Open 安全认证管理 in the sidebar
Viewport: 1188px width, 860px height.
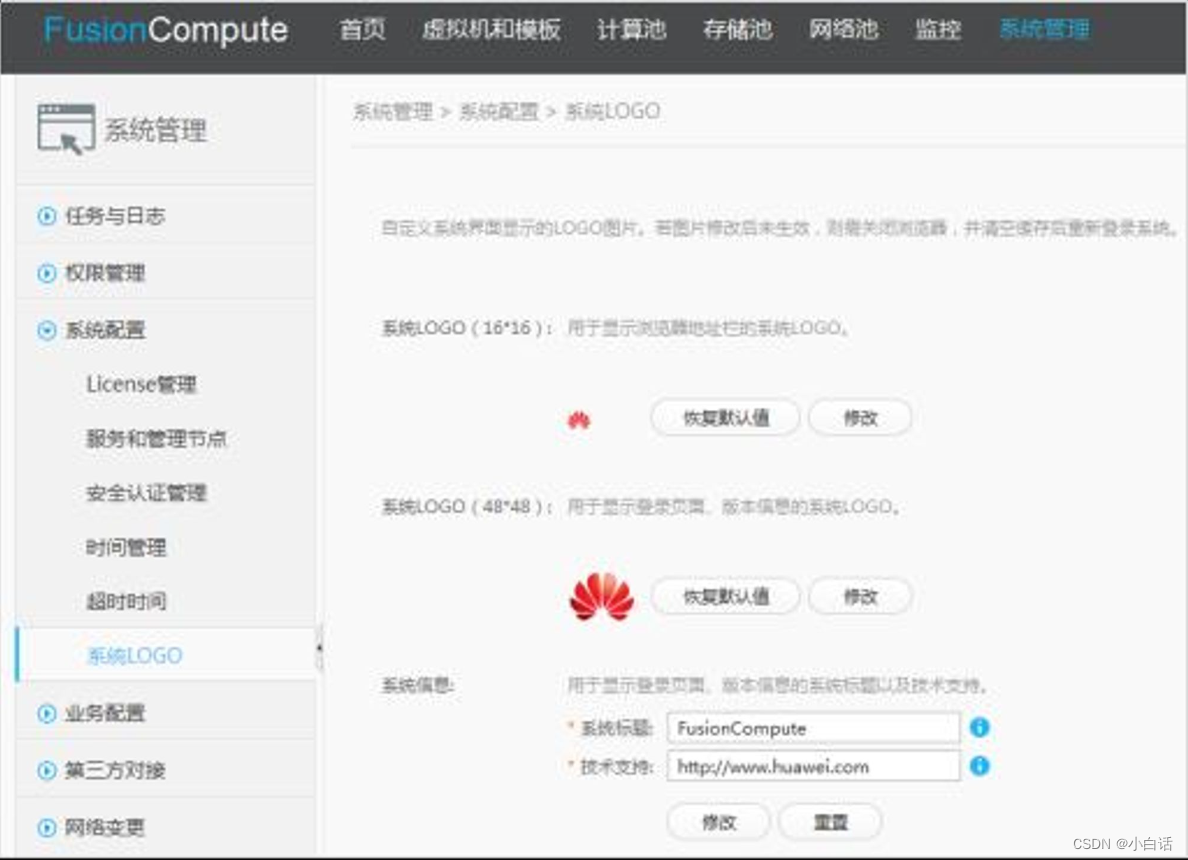[x=146, y=493]
